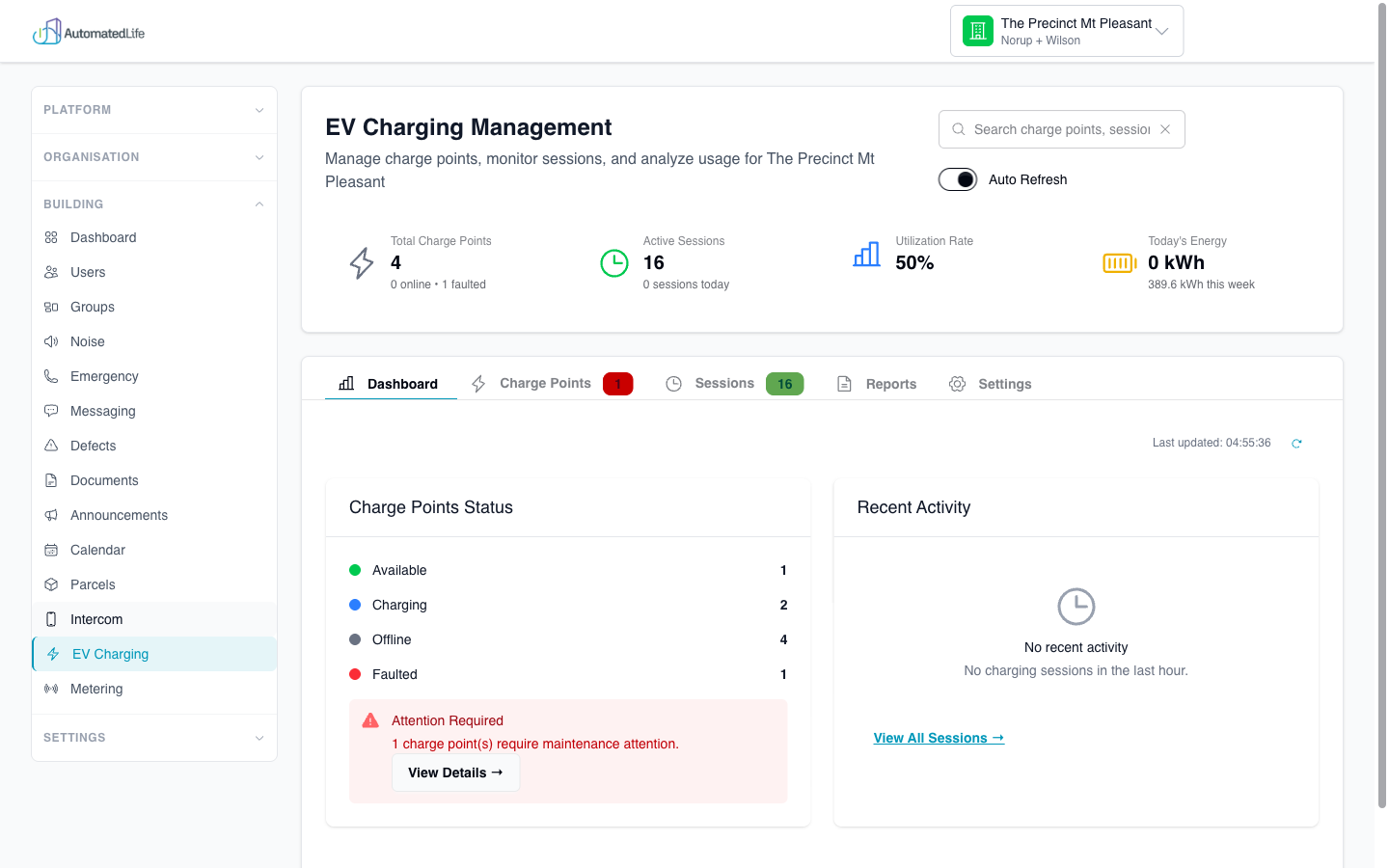
Task: Open the Reports tab
Action: [x=890, y=383]
